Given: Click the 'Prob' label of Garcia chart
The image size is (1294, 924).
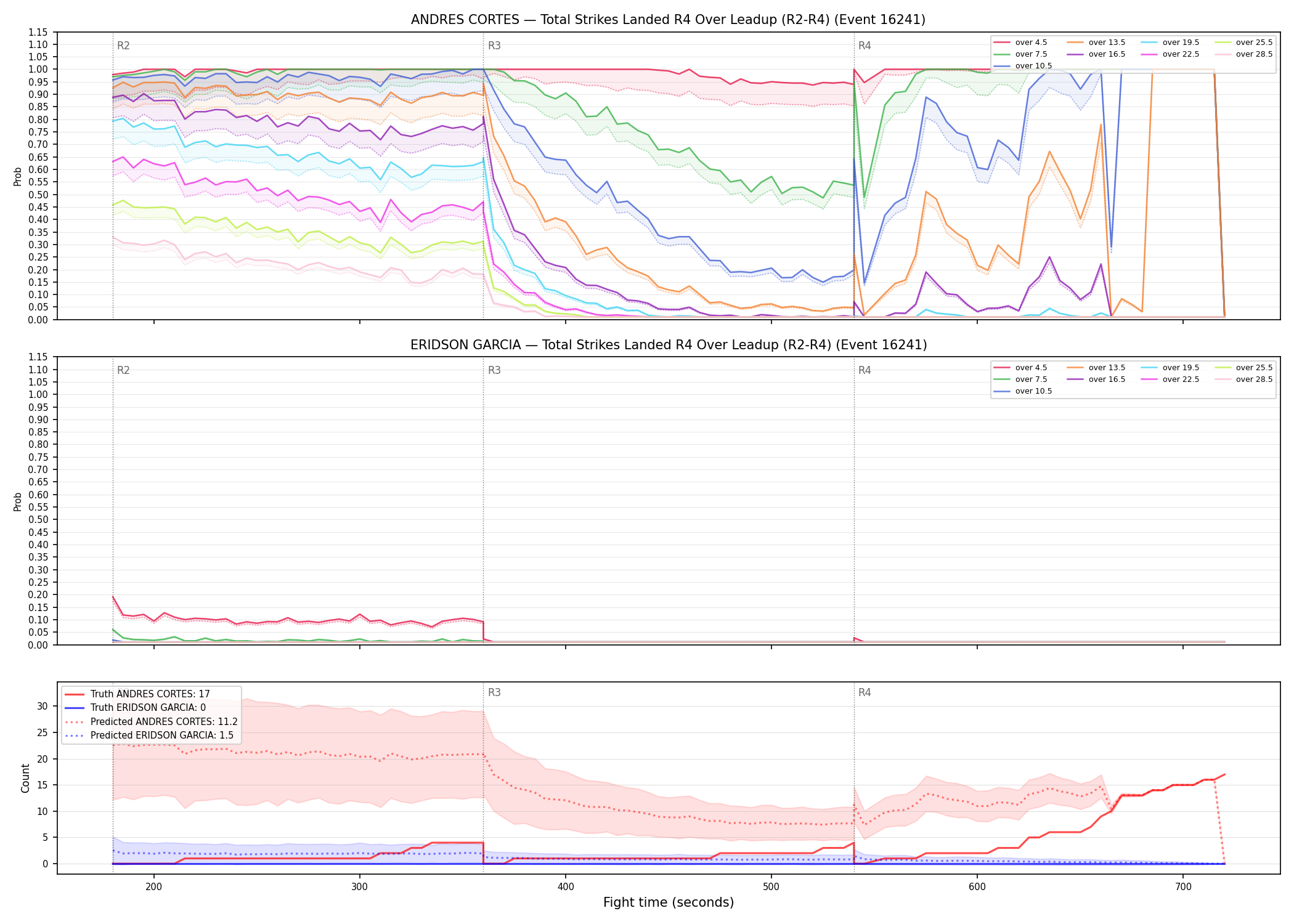Looking at the screenshot, I should tap(17, 501).
